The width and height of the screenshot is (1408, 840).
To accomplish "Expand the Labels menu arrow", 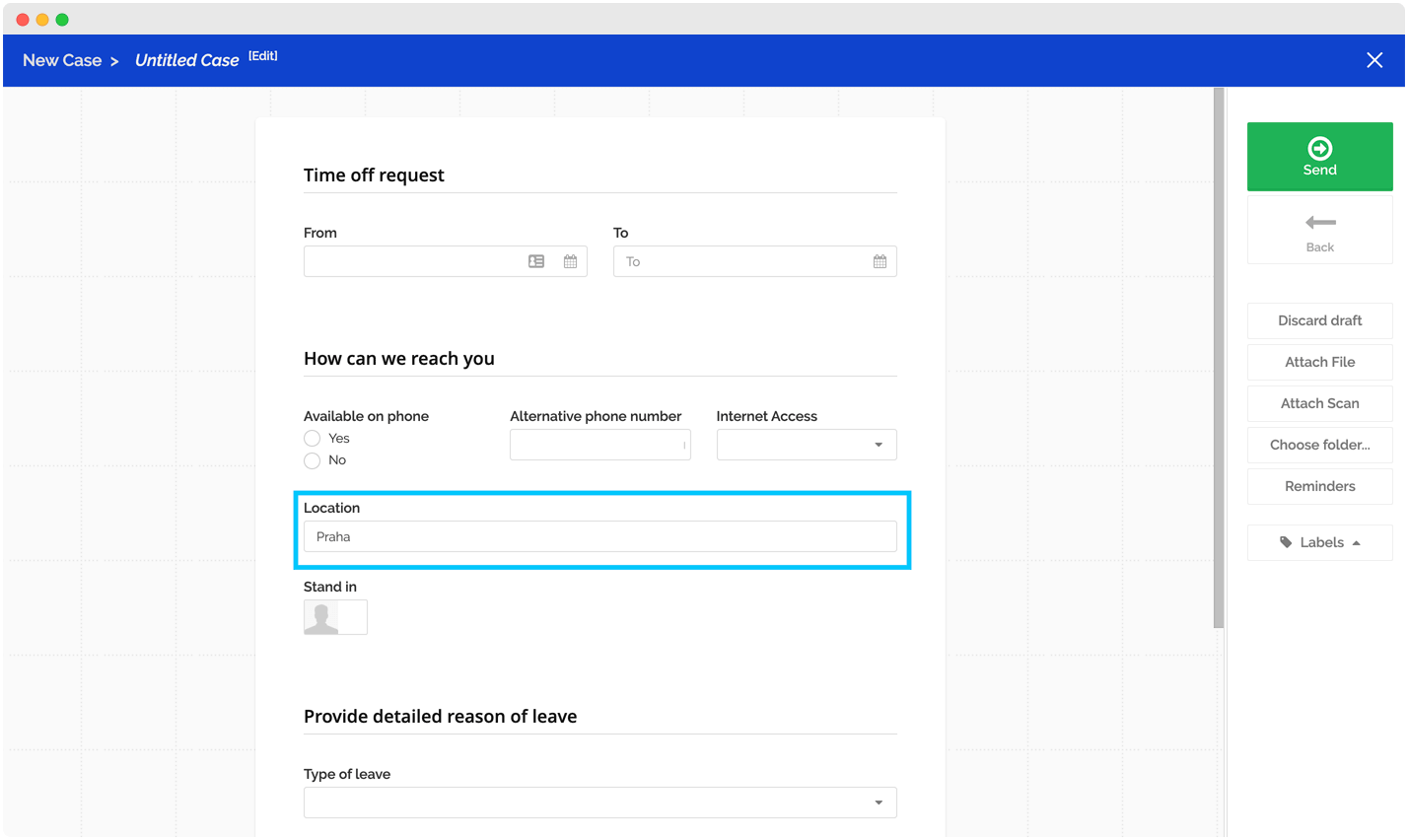I will coord(1357,542).
